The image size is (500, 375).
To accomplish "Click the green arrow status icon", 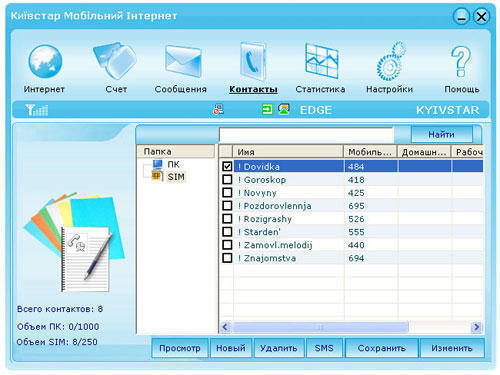I will coord(267,109).
